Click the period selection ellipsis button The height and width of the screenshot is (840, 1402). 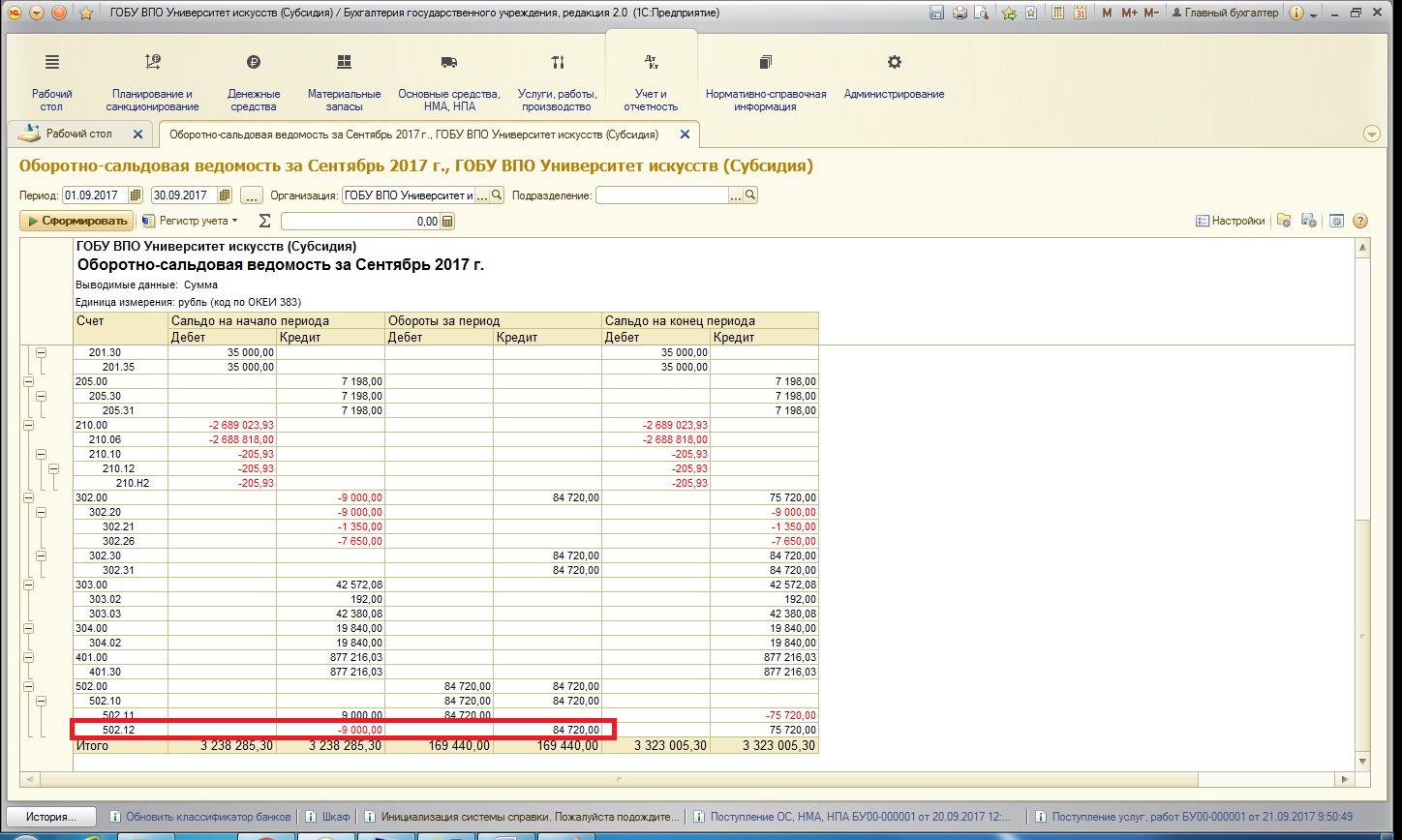coord(252,195)
